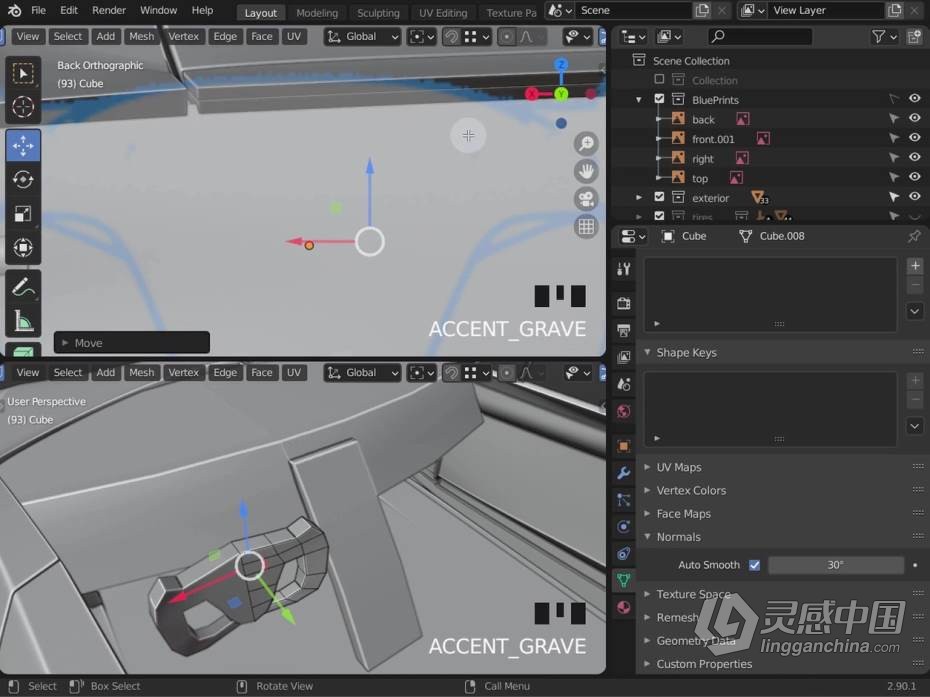Open the Physics properties tab icon
This screenshot has width=930, height=697.
click(623, 527)
